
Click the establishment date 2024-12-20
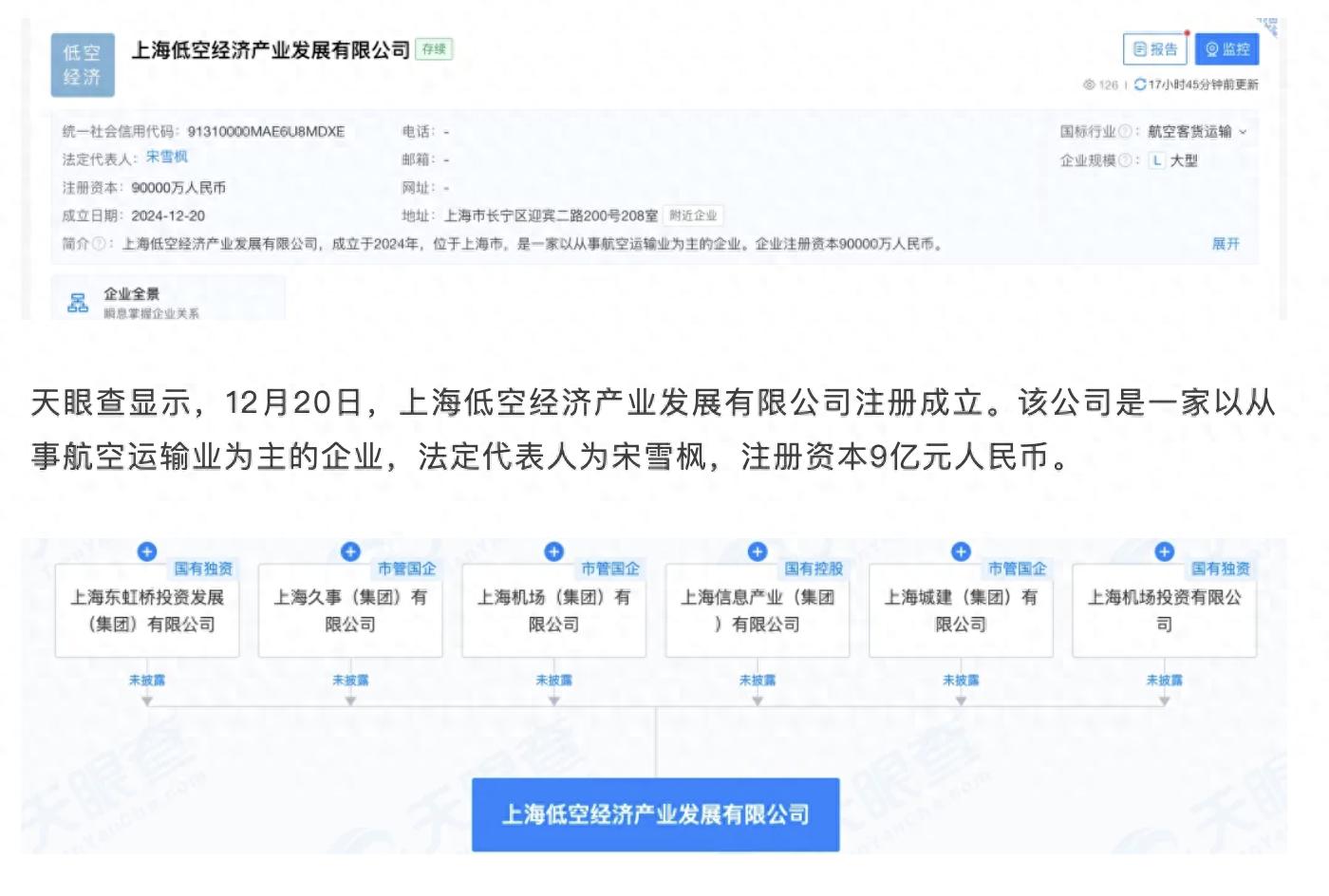click(x=168, y=215)
